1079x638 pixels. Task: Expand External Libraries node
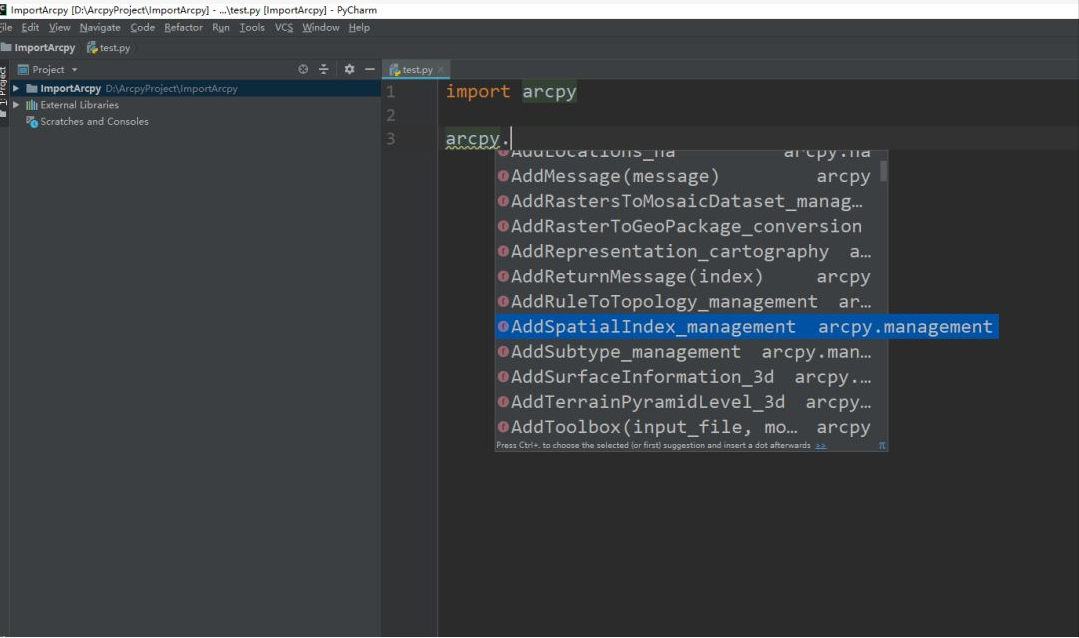(x=16, y=105)
